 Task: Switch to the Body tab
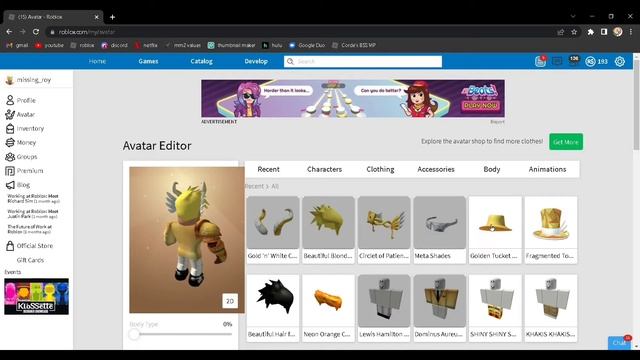click(x=492, y=169)
